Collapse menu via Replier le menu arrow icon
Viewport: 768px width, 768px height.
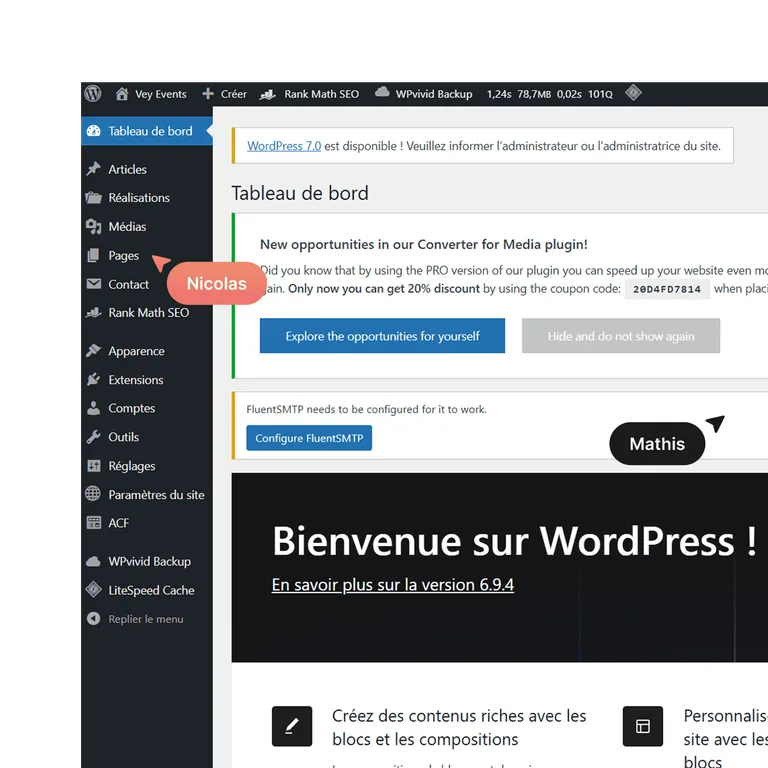[94, 619]
